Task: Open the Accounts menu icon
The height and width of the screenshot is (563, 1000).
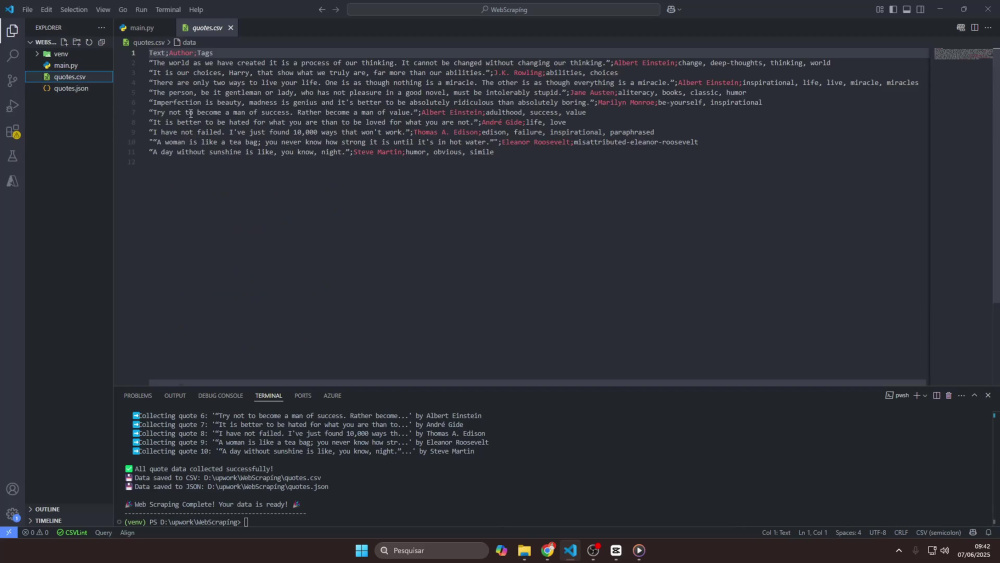Action: [x=12, y=489]
